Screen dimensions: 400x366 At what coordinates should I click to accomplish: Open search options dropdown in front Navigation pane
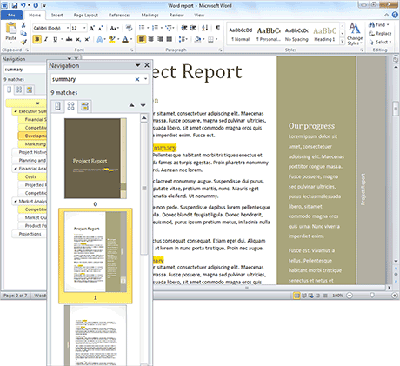pyautogui.click(x=146, y=79)
